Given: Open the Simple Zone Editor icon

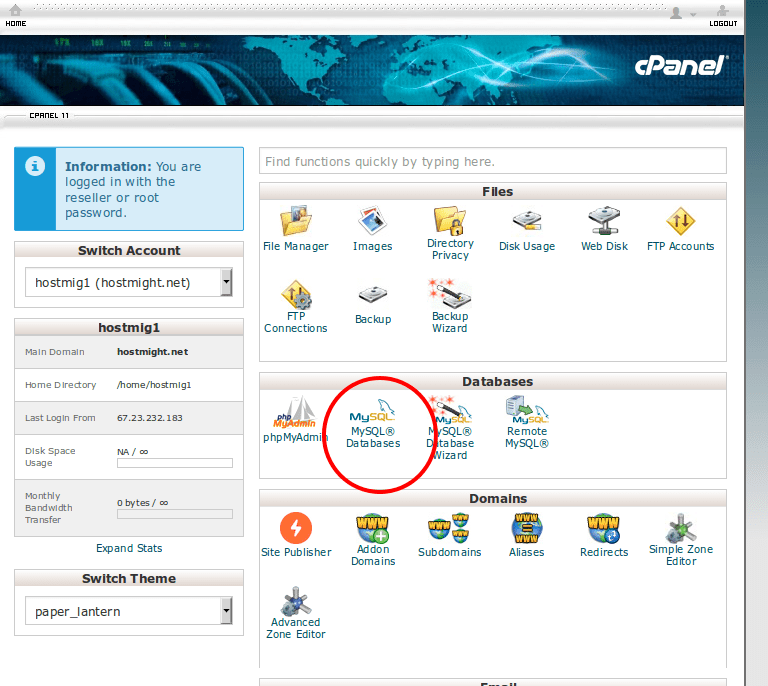Looking at the screenshot, I should 681,528.
